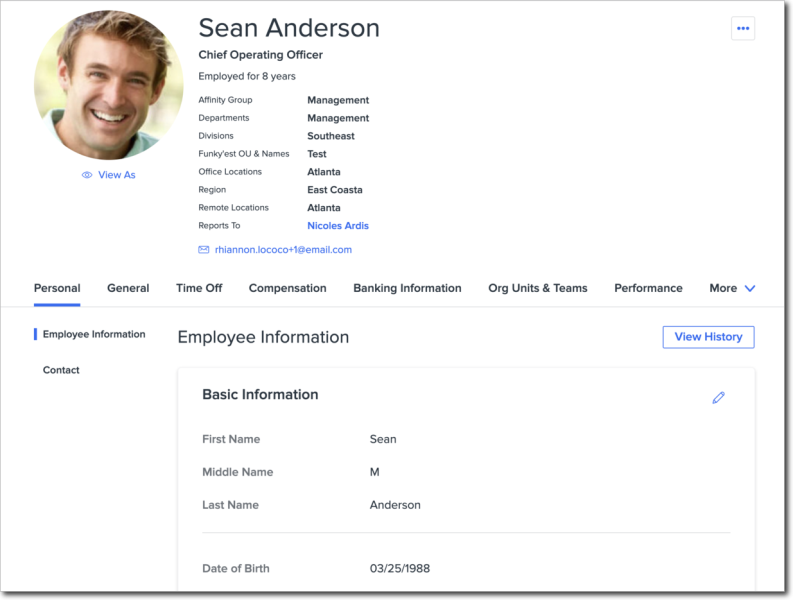Select Contact in the sidebar
Viewport: 793px width, 600px height.
[x=61, y=370]
